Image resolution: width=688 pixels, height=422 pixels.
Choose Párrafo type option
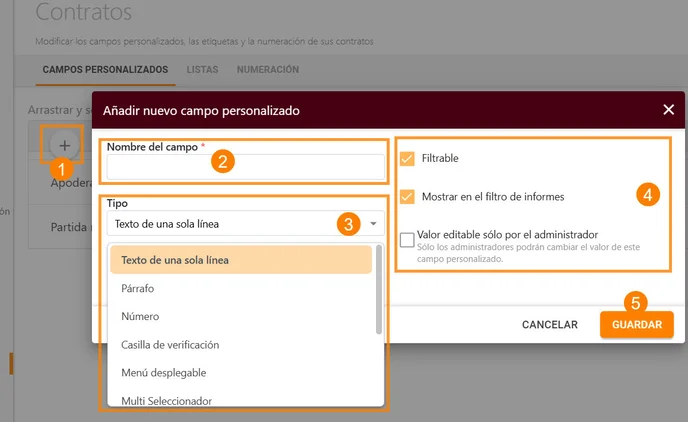[x=241, y=288]
